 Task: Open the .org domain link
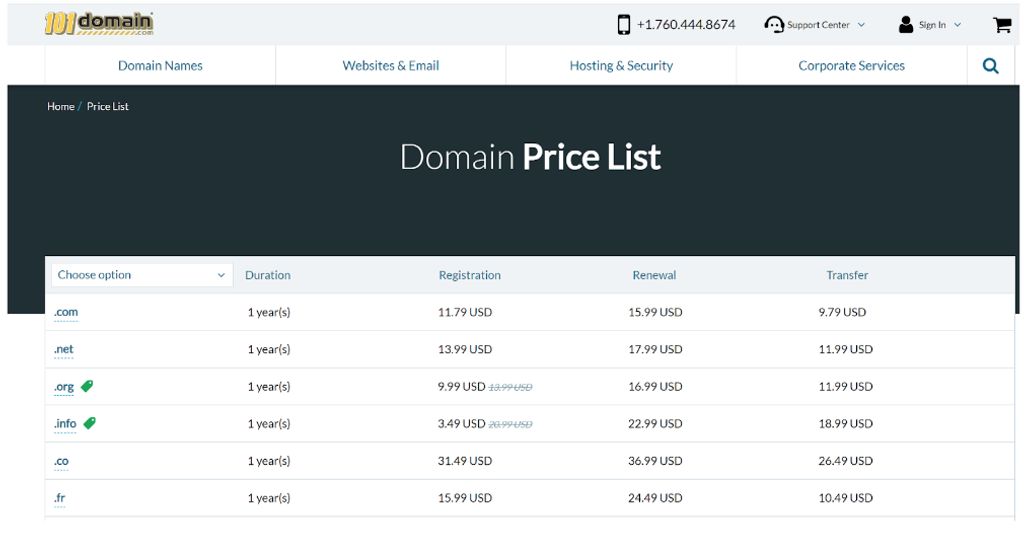[64, 387]
